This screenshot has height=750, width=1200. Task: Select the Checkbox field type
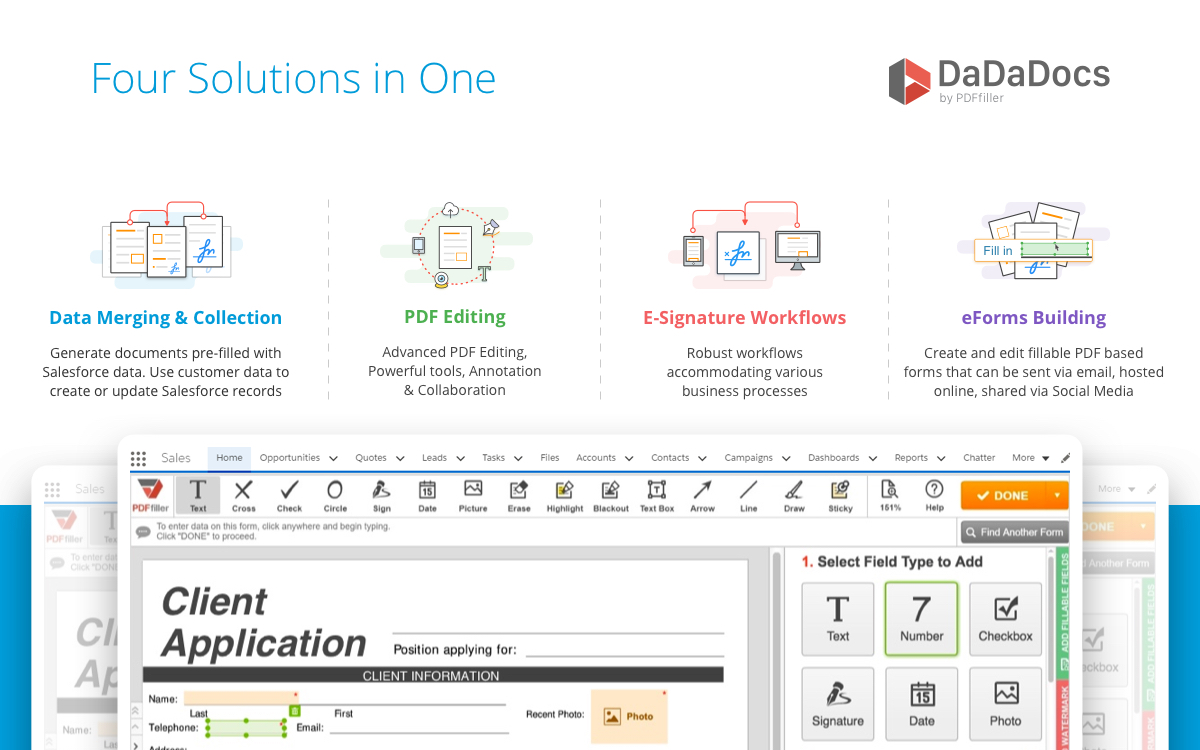point(1005,619)
